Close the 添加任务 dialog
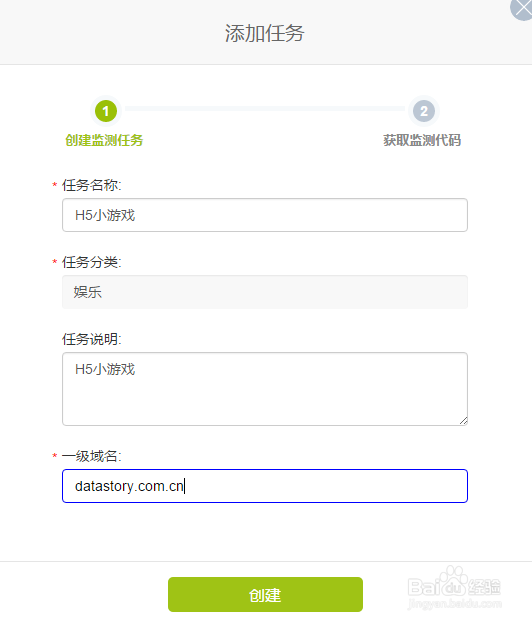The image size is (532, 623). [522, 8]
